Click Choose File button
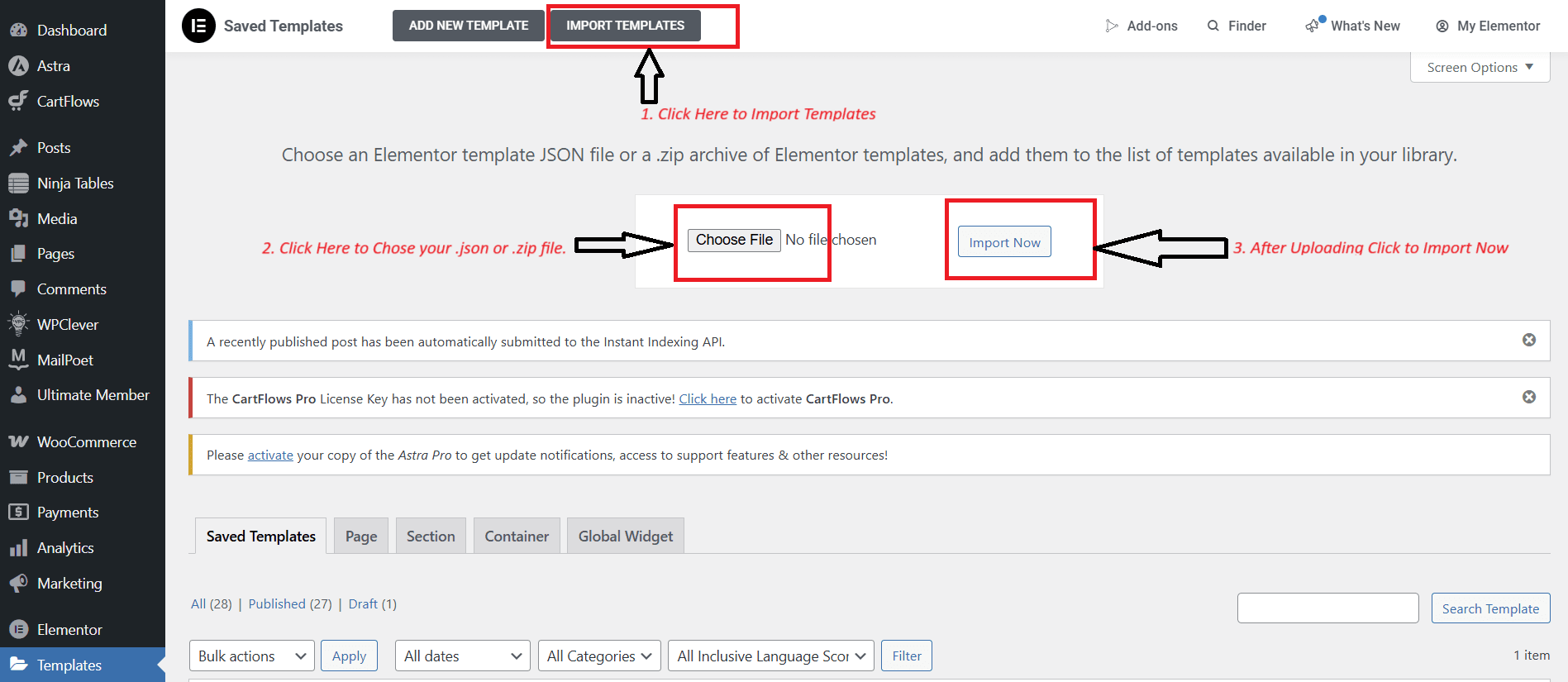This screenshot has width=1568, height=682. pos(734,240)
